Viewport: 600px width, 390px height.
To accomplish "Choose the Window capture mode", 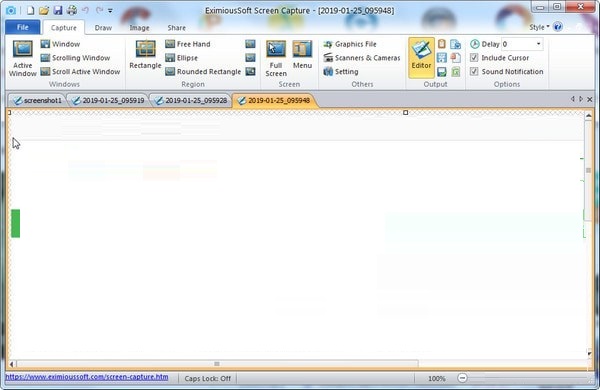I will point(61,44).
